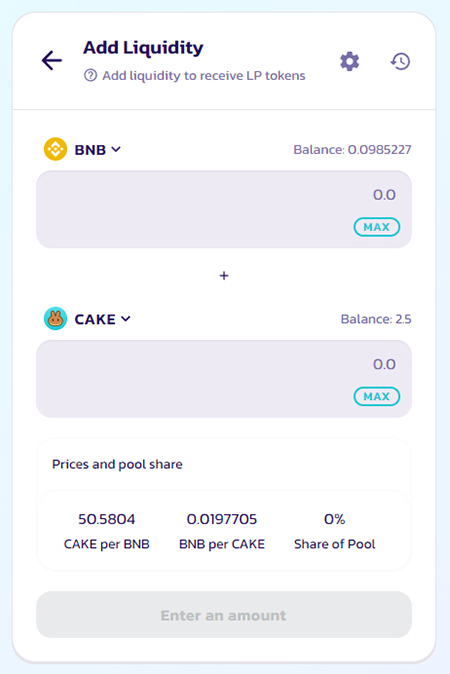Viewport: 450px width, 674px height.
Task: Click the 50.5804 CAKE per BNB value
Action: pos(107,519)
